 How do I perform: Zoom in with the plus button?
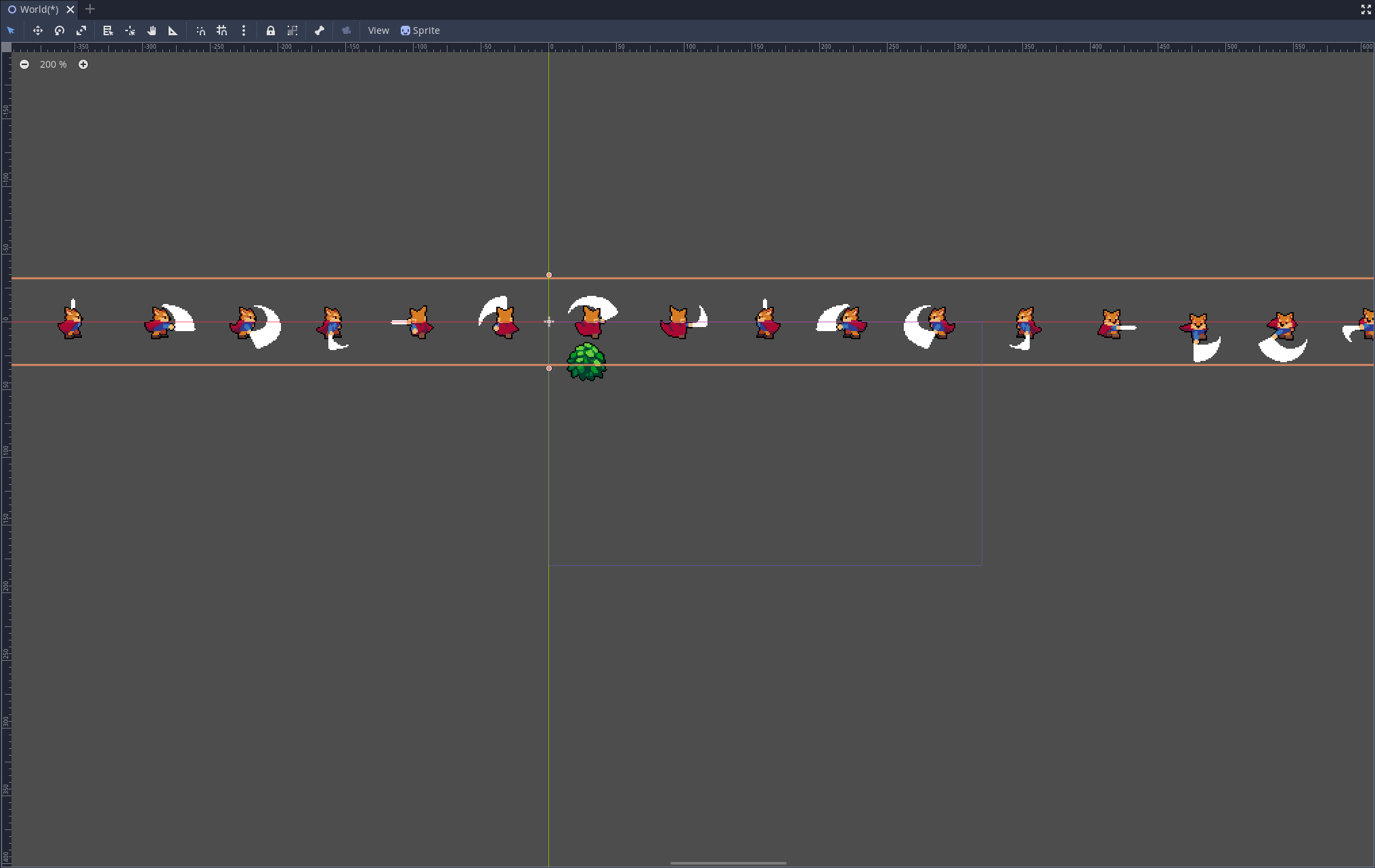(x=83, y=64)
